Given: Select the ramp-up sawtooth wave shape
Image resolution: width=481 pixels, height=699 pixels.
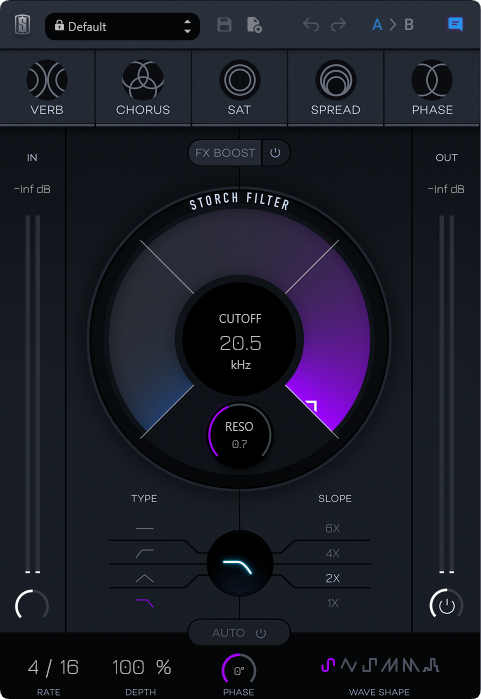Looking at the screenshot, I should (390, 665).
